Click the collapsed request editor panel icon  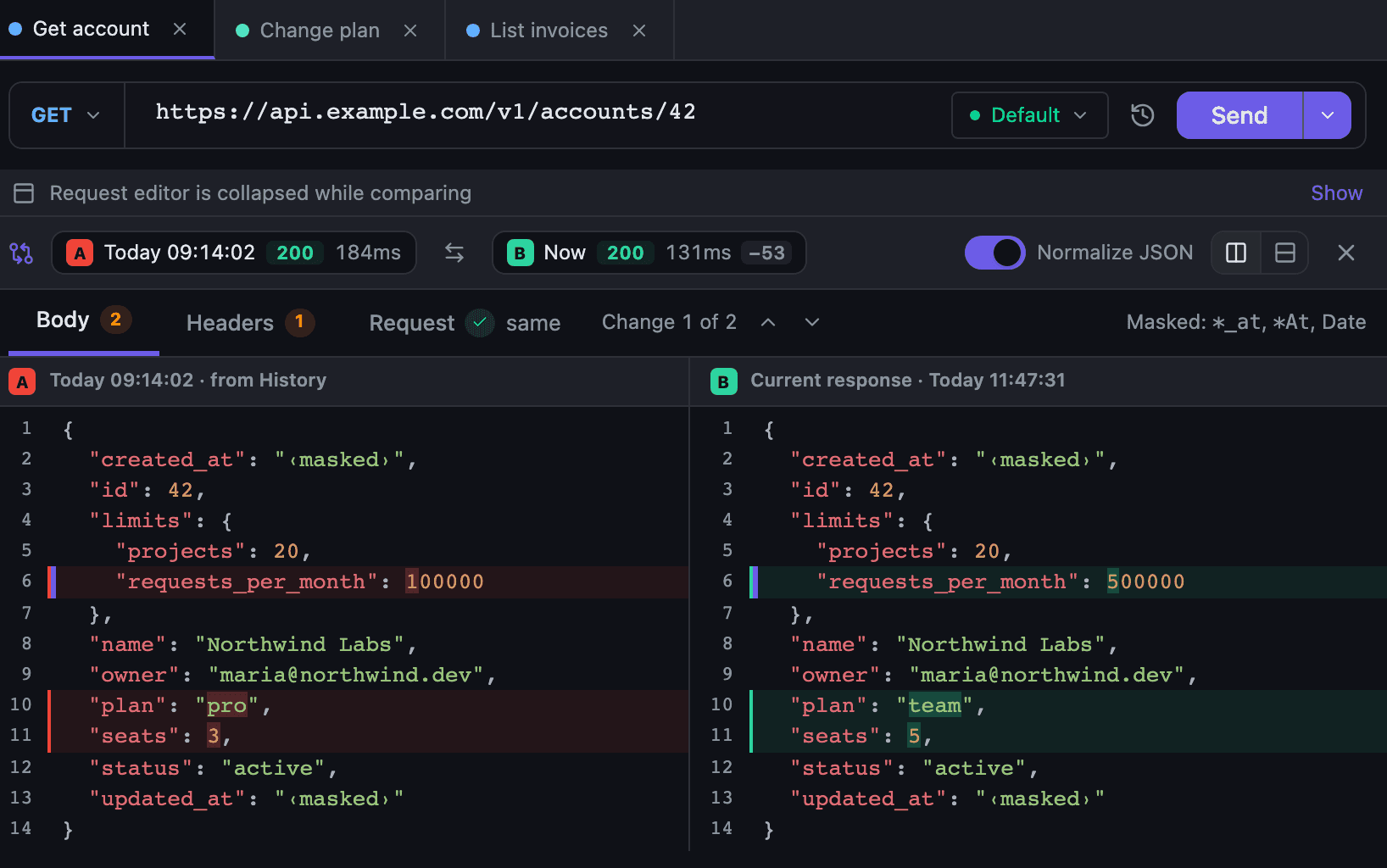(24, 193)
